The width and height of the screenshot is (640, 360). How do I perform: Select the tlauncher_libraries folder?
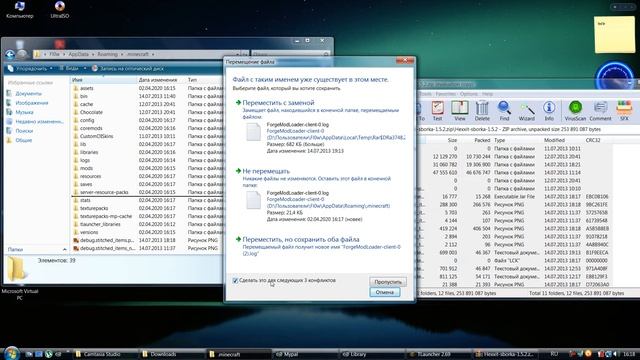point(100,224)
